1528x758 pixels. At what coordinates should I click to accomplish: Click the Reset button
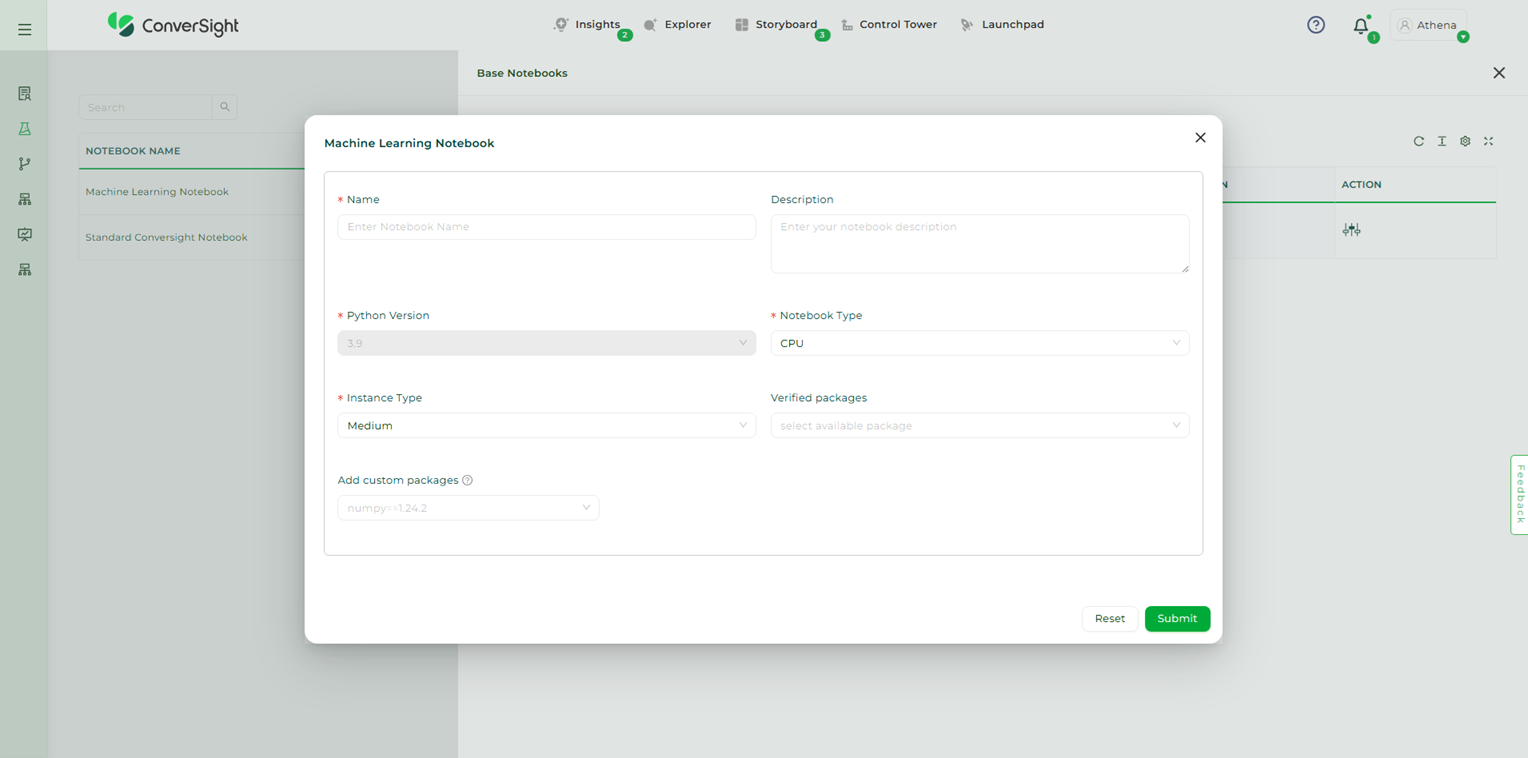(x=1109, y=619)
